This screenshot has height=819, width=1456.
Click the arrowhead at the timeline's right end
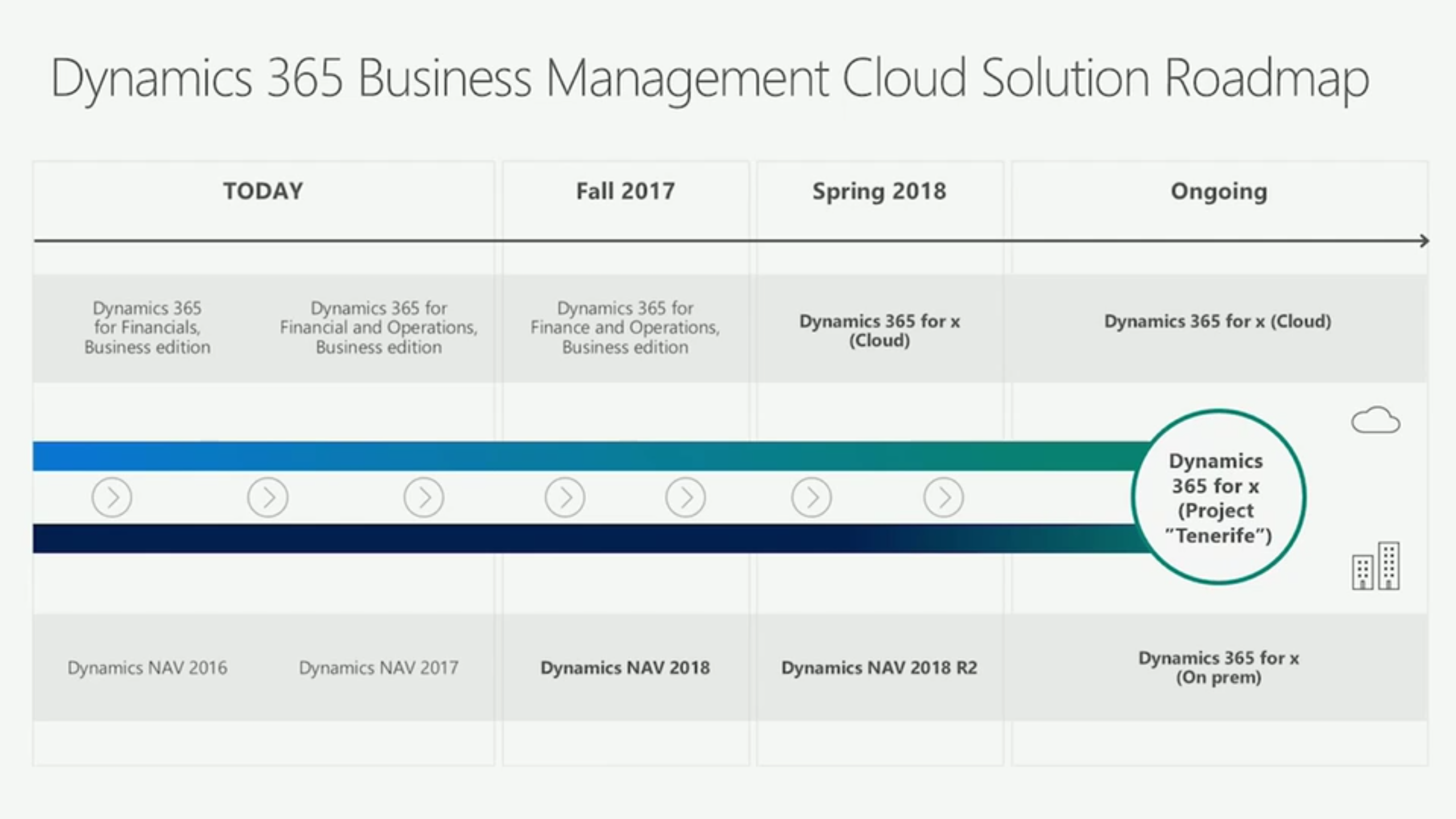(1425, 241)
